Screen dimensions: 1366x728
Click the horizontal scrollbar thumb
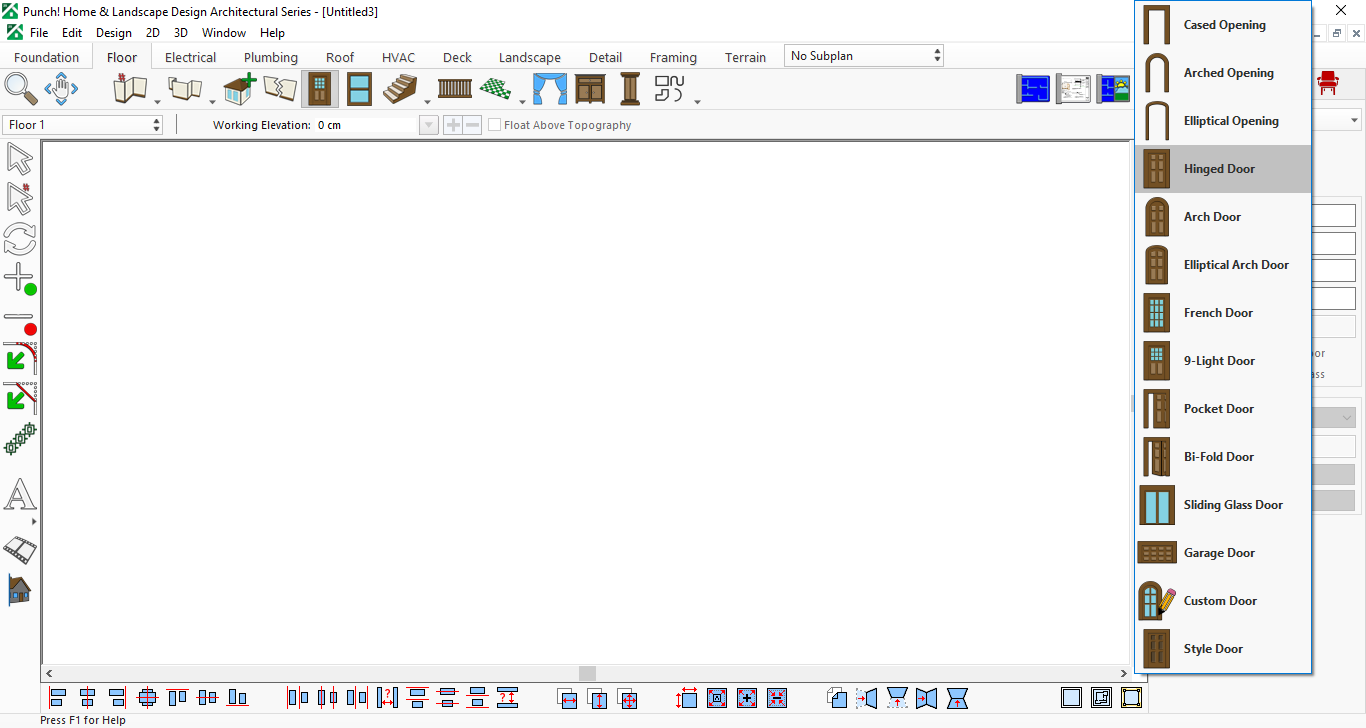[x=587, y=674]
